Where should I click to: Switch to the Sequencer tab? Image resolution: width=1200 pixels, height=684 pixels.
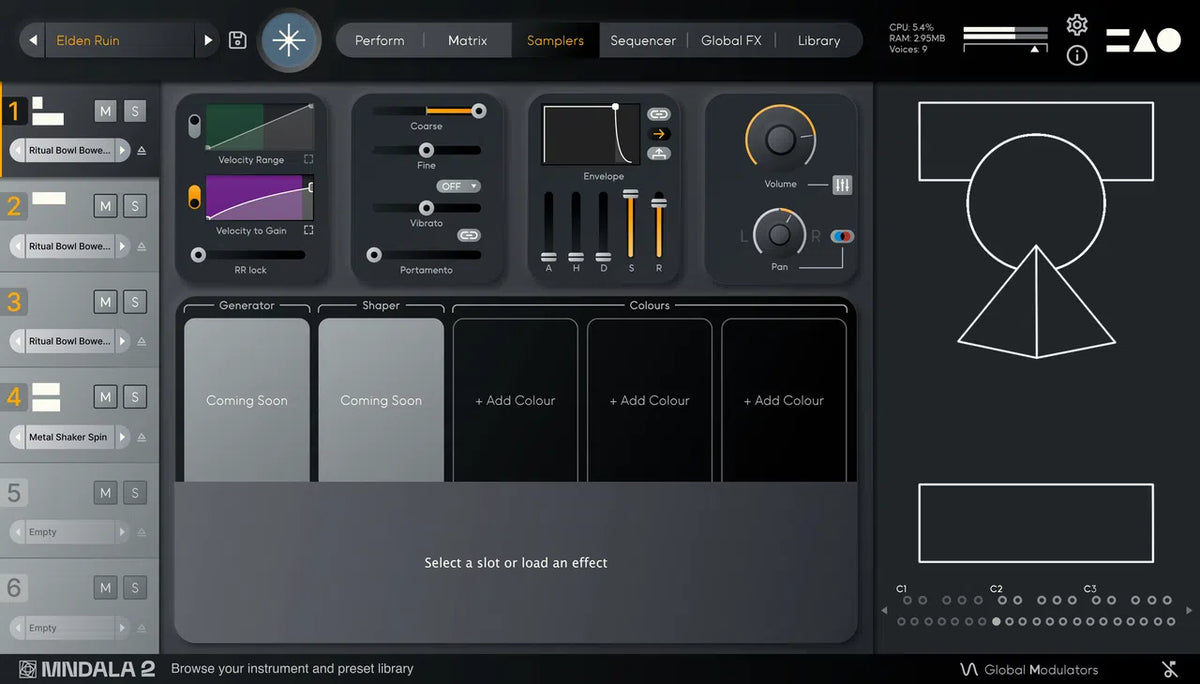(643, 41)
